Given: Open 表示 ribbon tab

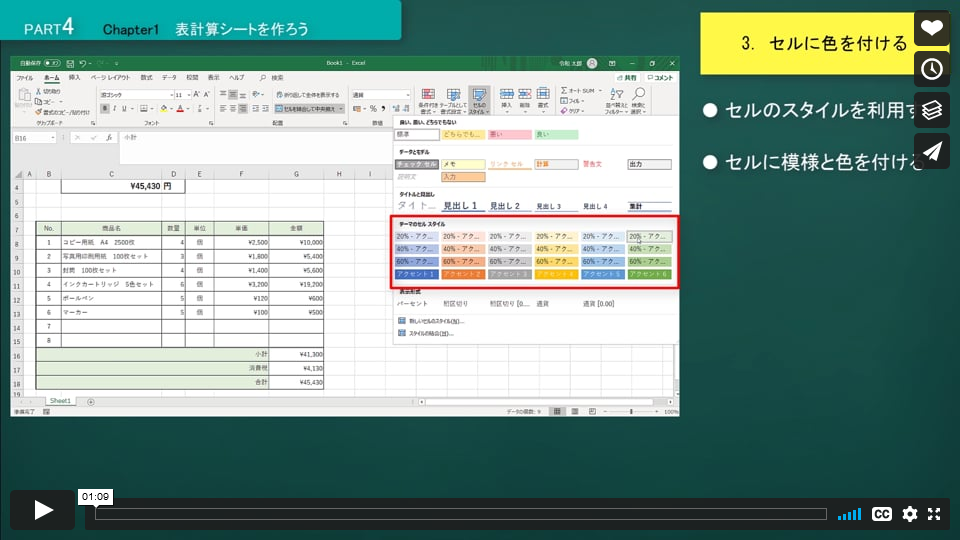Looking at the screenshot, I should [x=213, y=78].
